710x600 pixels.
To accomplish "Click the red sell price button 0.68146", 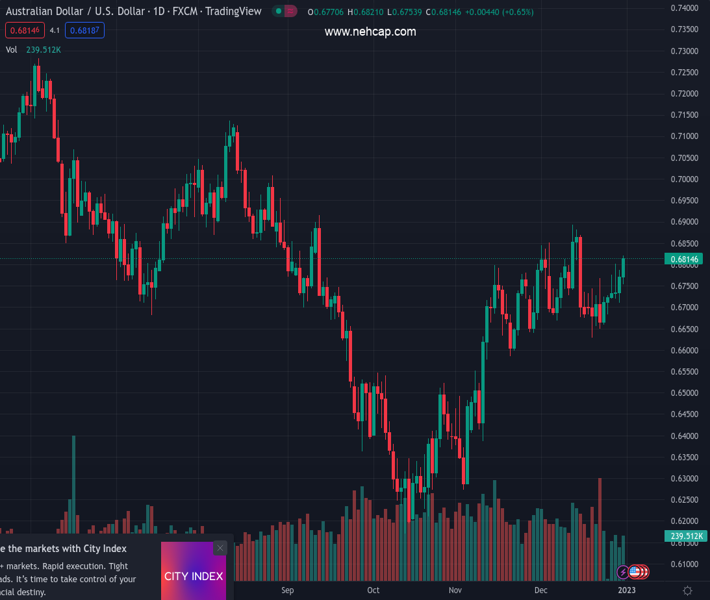I will (x=22, y=30).
